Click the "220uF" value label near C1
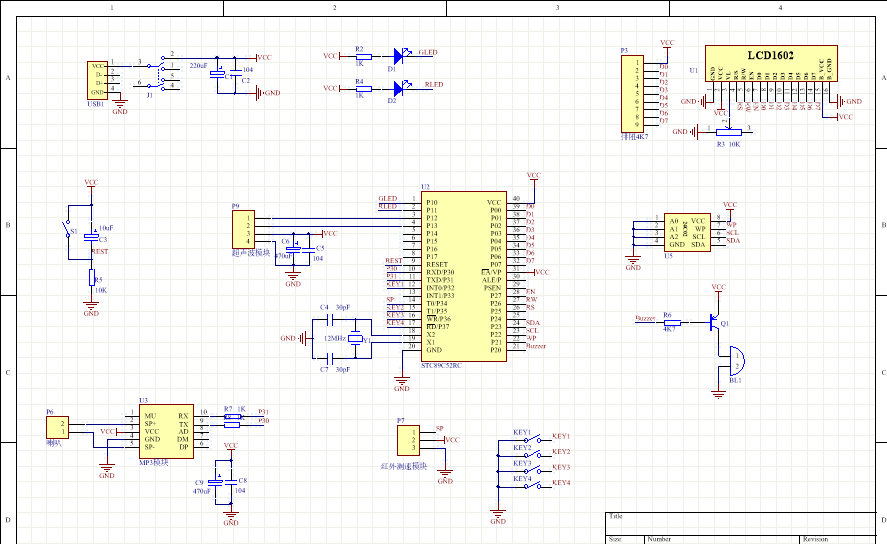The height and width of the screenshot is (544, 887). 199,66
